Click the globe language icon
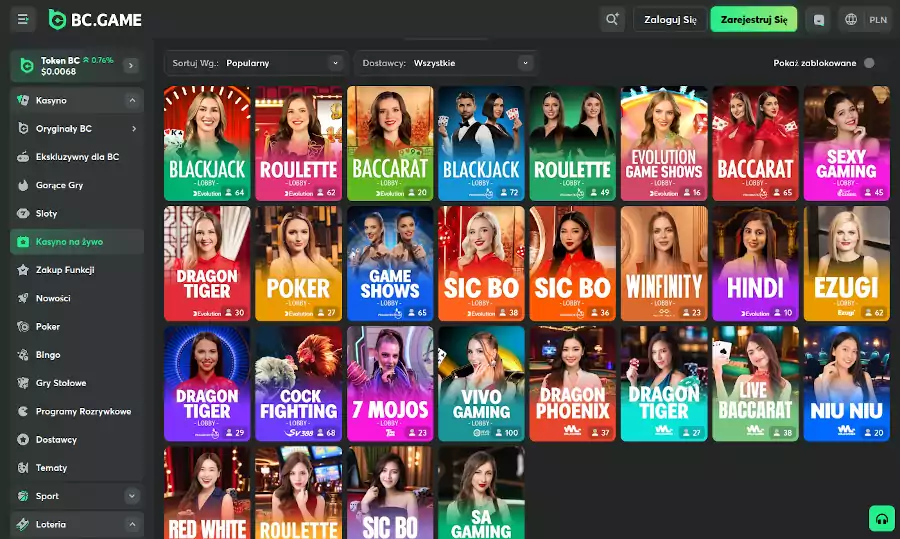 point(852,19)
